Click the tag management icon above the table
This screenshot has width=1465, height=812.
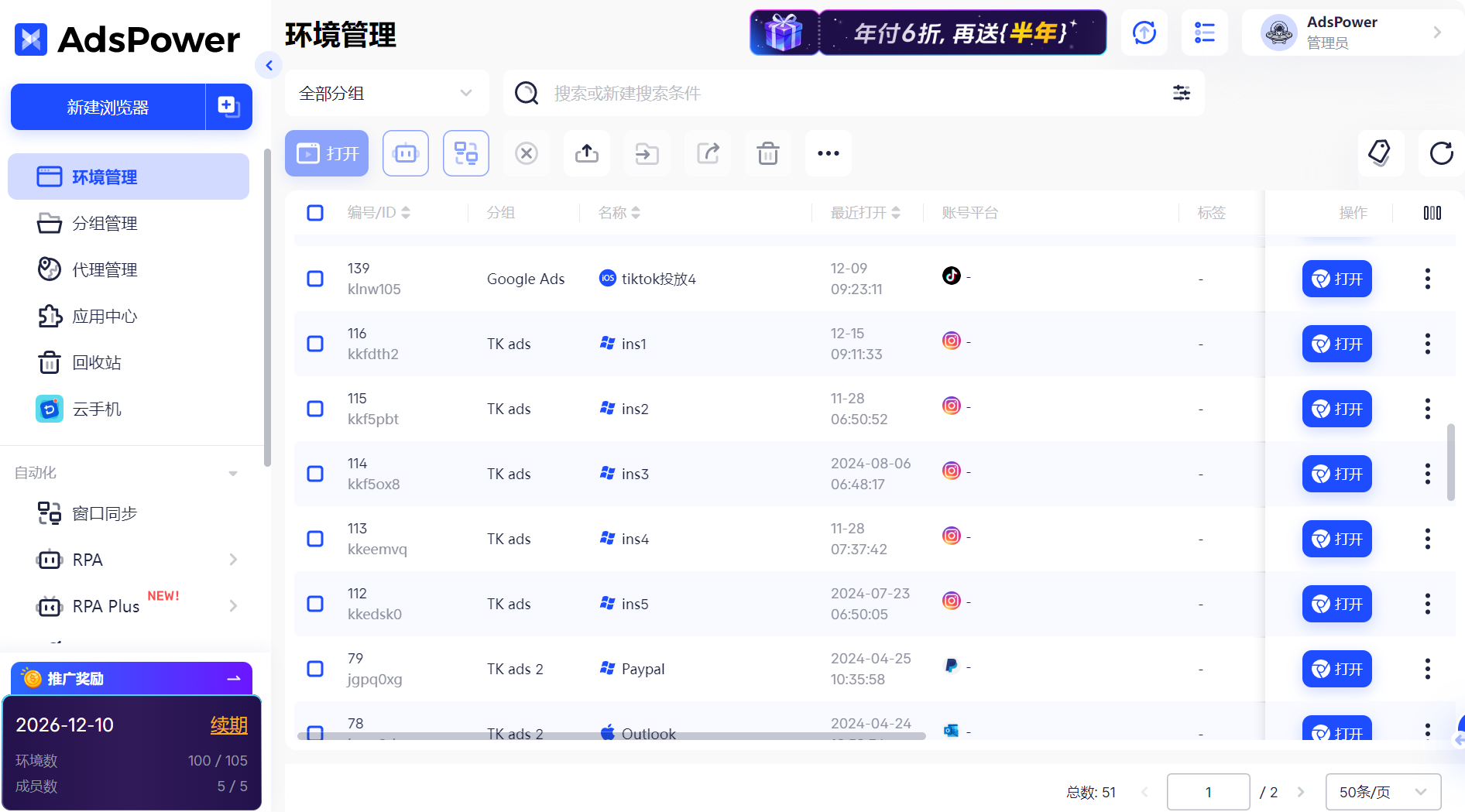[x=1381, y=153]
